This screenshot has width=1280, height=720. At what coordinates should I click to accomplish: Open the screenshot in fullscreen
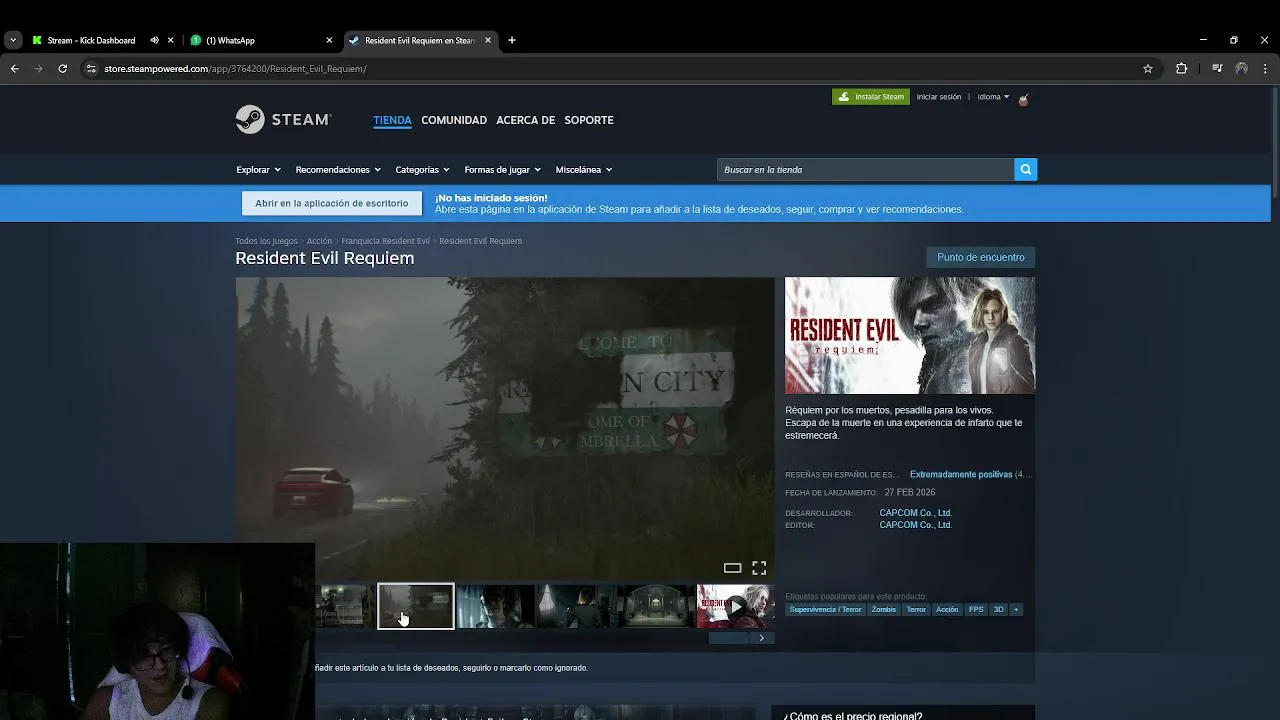pyautogui.click(x=759, y=568)
